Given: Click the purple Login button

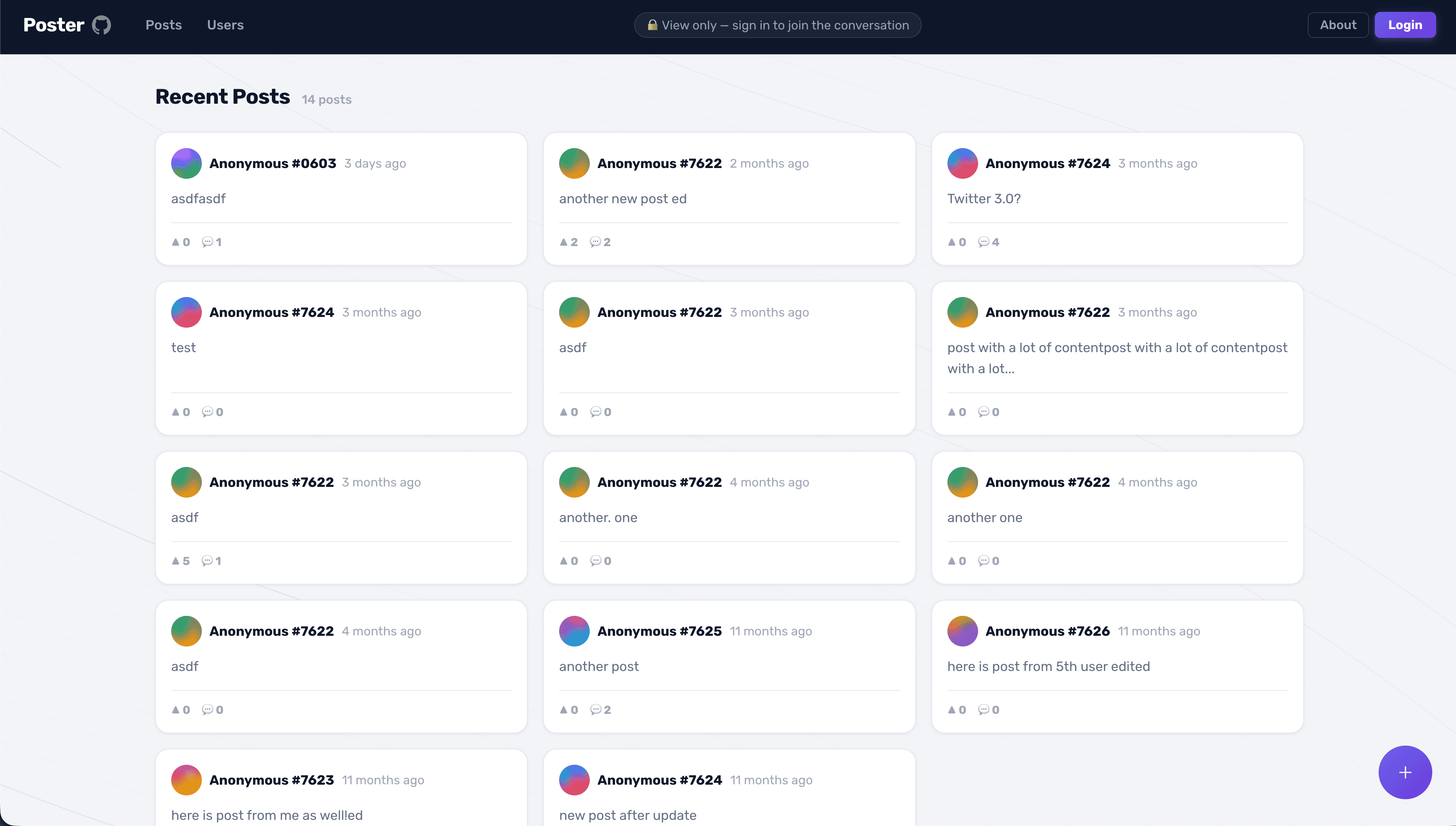Looking at the screenshot, I should click(1405, 25).
